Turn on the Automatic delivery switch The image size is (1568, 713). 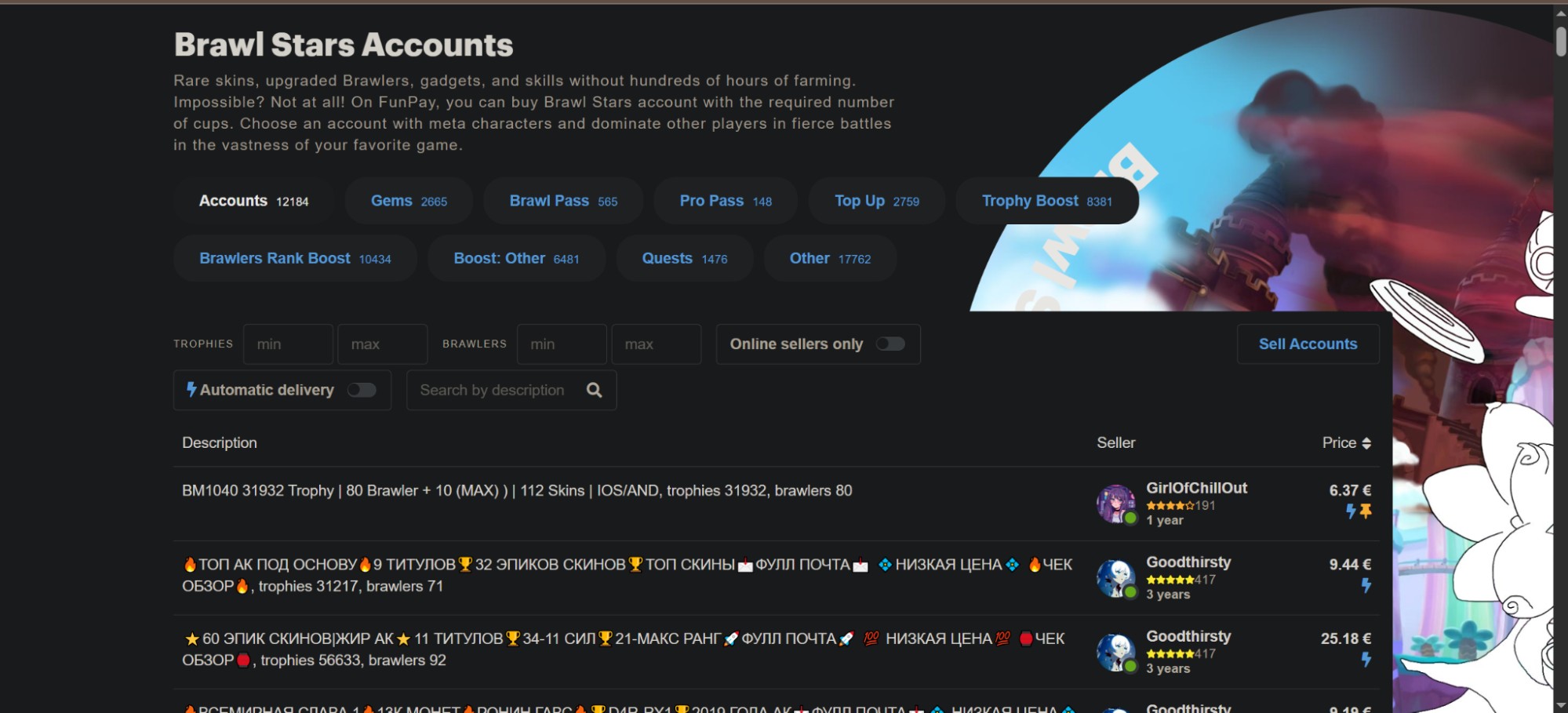click(362, 390)
